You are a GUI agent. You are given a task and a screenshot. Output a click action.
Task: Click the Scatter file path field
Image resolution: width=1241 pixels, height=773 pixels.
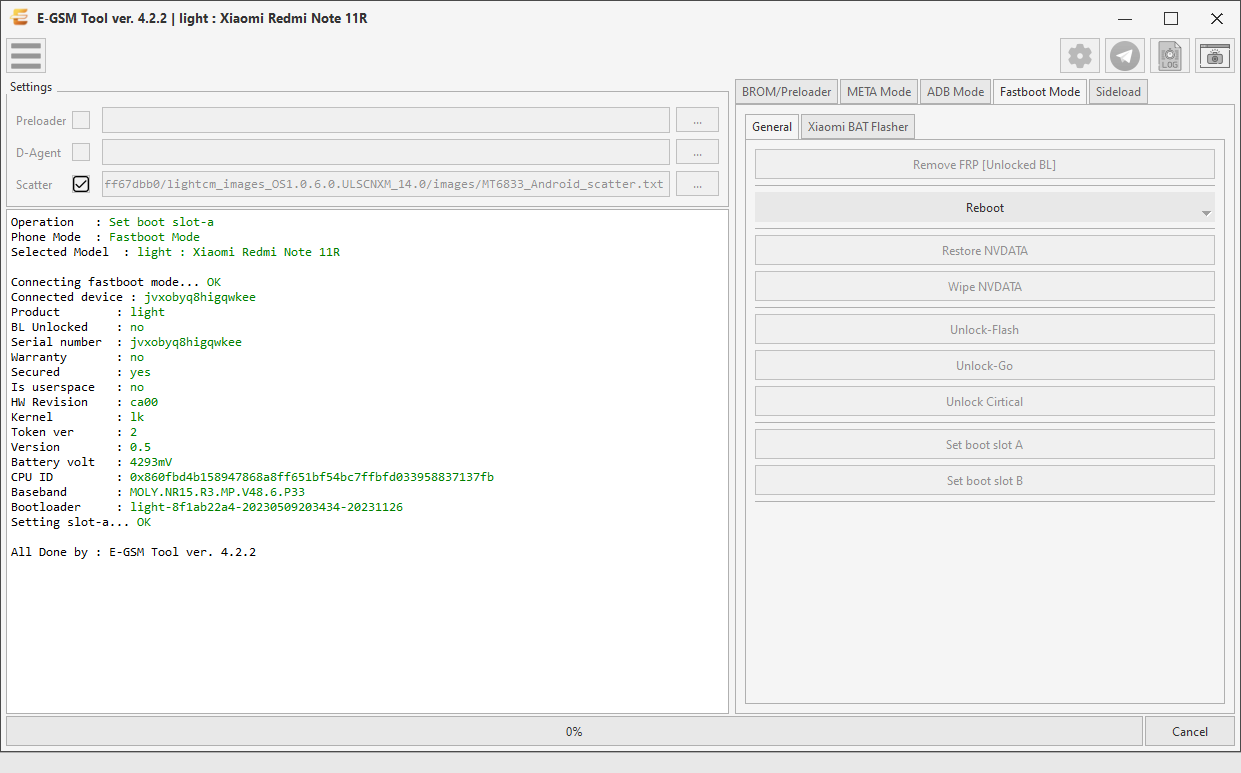coord(385,184)
